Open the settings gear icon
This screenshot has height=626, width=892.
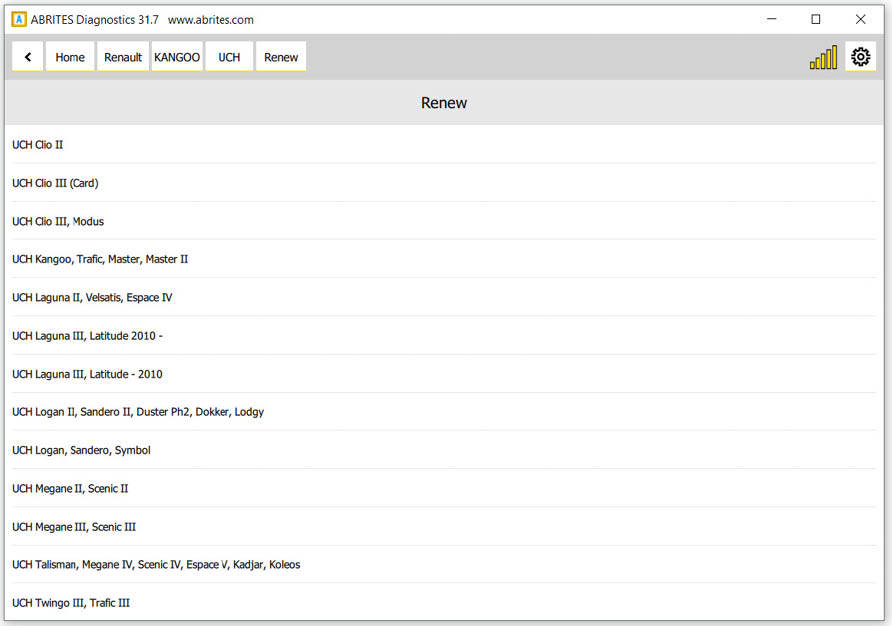pos(860,57)
